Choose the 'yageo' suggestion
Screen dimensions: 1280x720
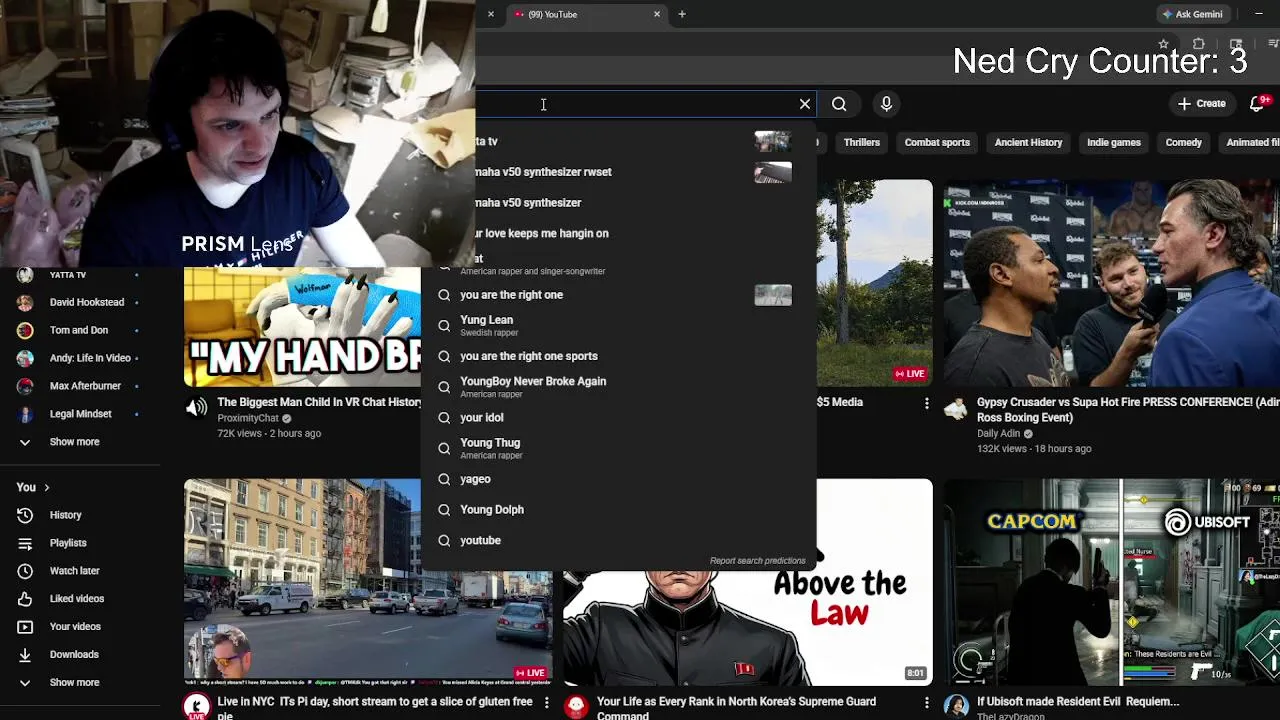tap(617, 479)
